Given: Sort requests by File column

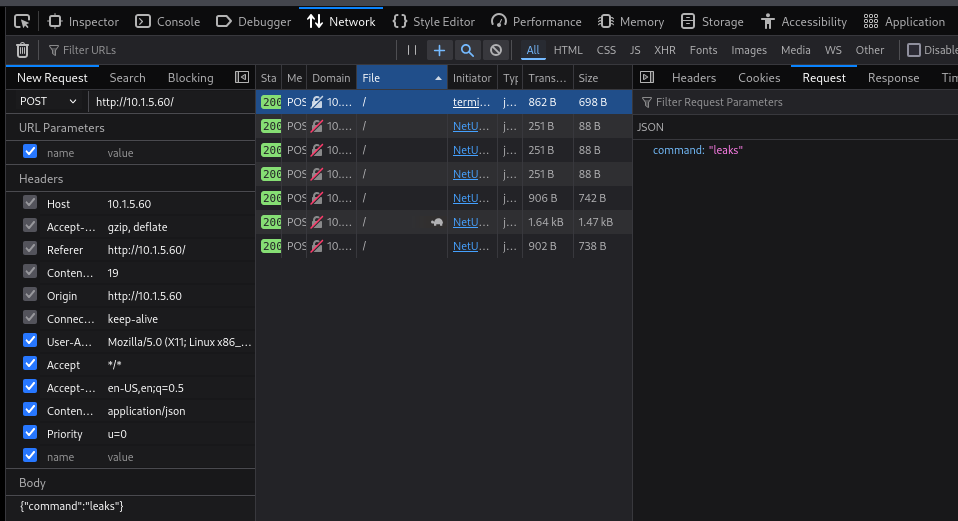Looking at the screenshot, I should 400,77.
